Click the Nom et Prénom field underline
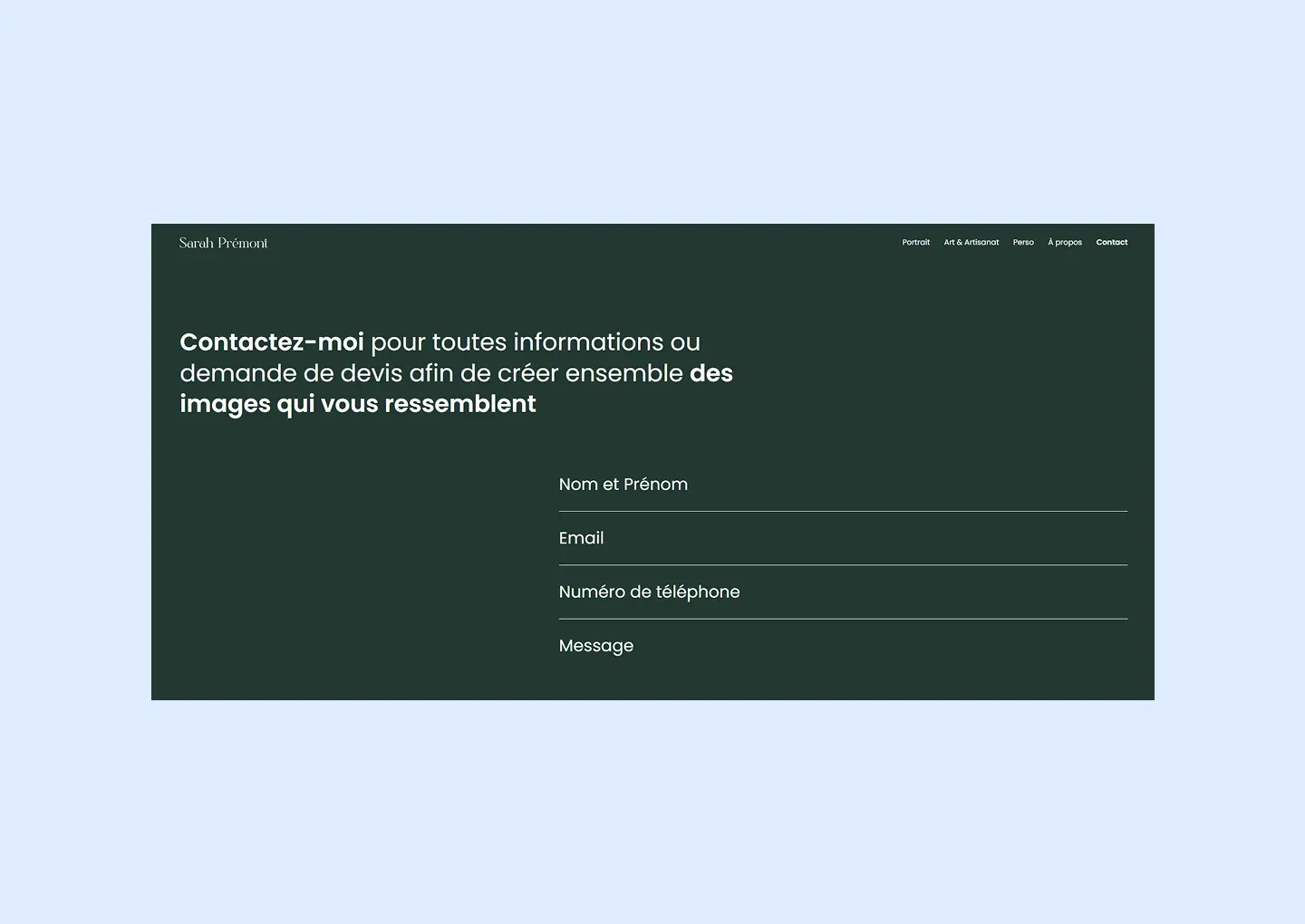 [x=842, y=510]
